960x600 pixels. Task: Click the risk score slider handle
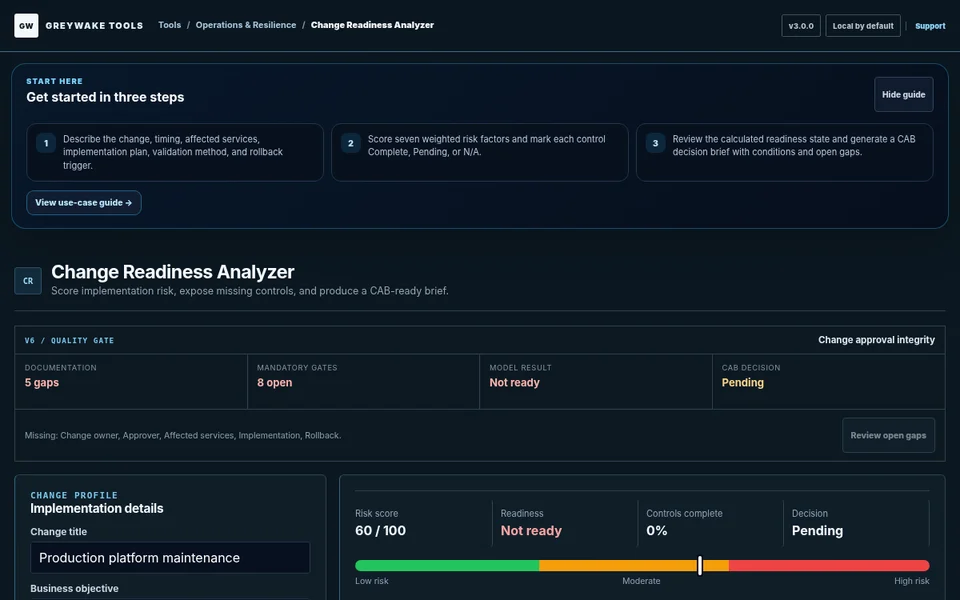pos(700,566)
